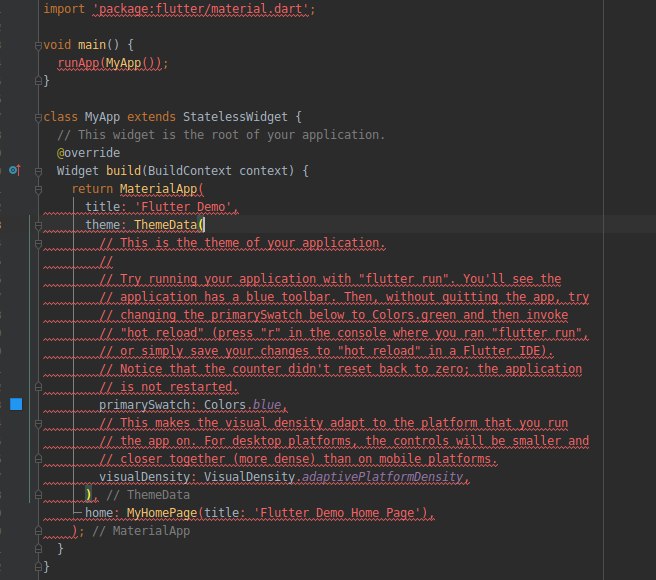Click the 'home' property name

coord(99,513)
